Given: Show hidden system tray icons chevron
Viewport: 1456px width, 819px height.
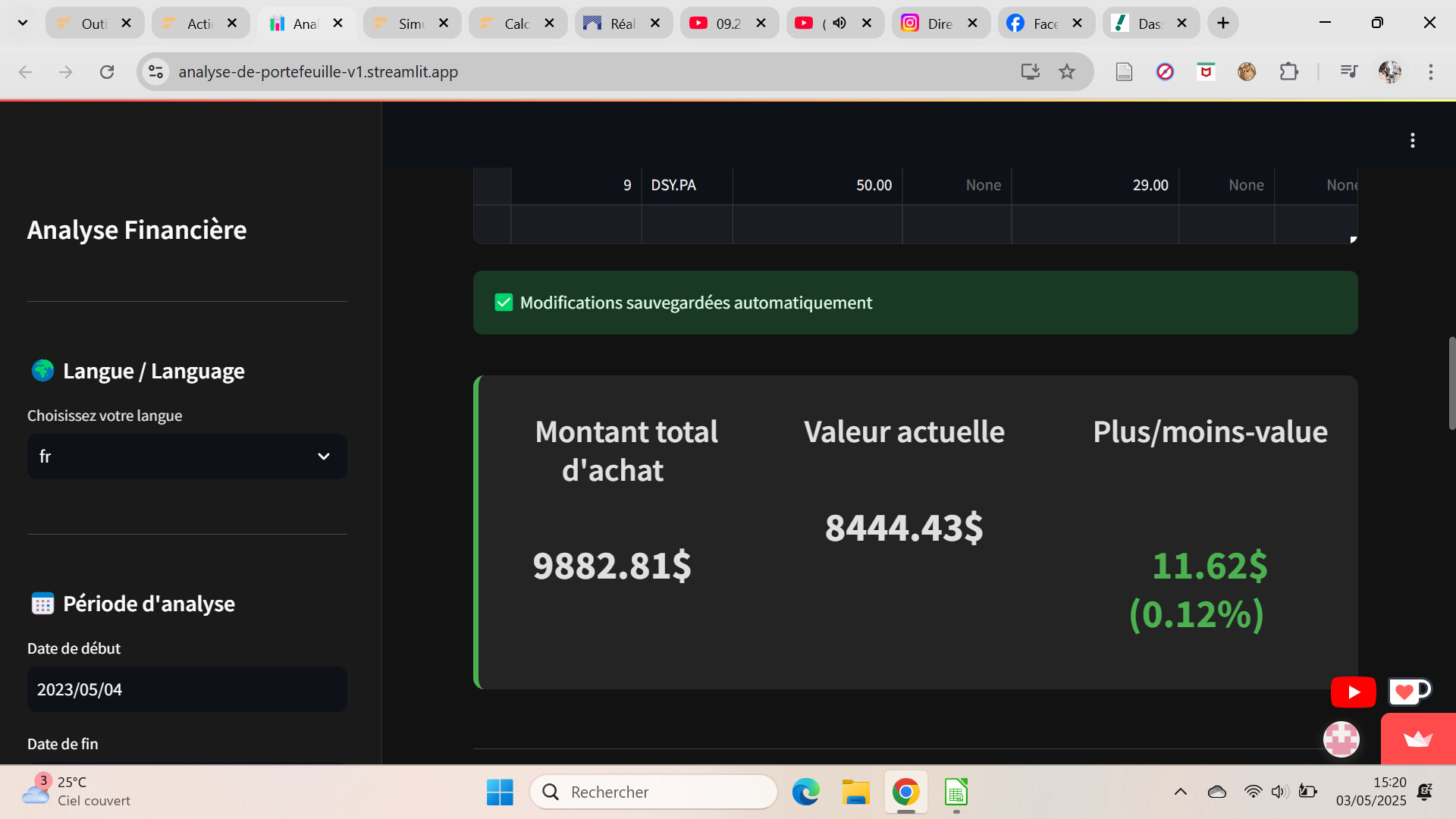Looking at the screenshot, I should [x=1180, y=792].
